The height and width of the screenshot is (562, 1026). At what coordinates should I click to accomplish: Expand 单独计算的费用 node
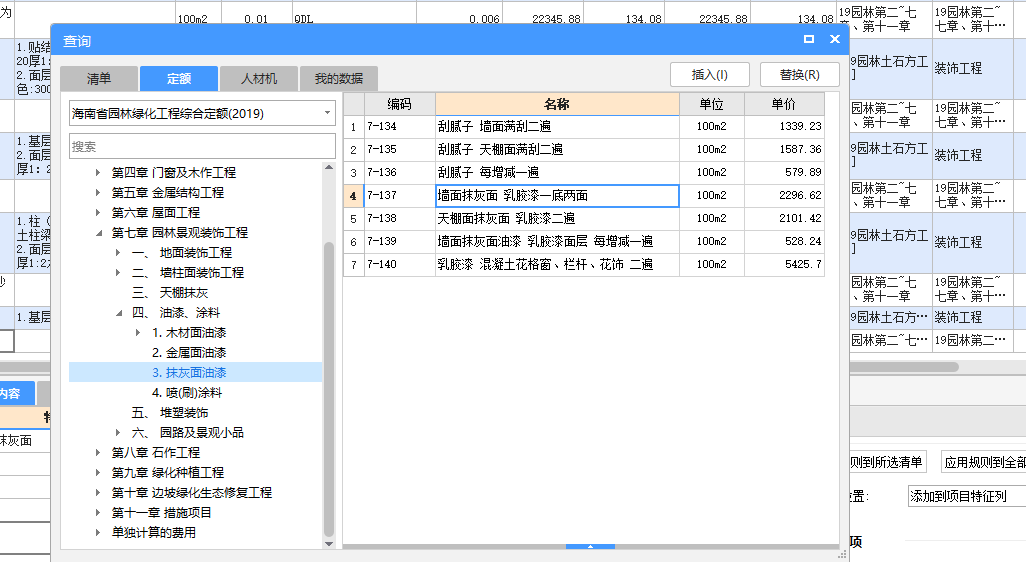coord(97,533)
